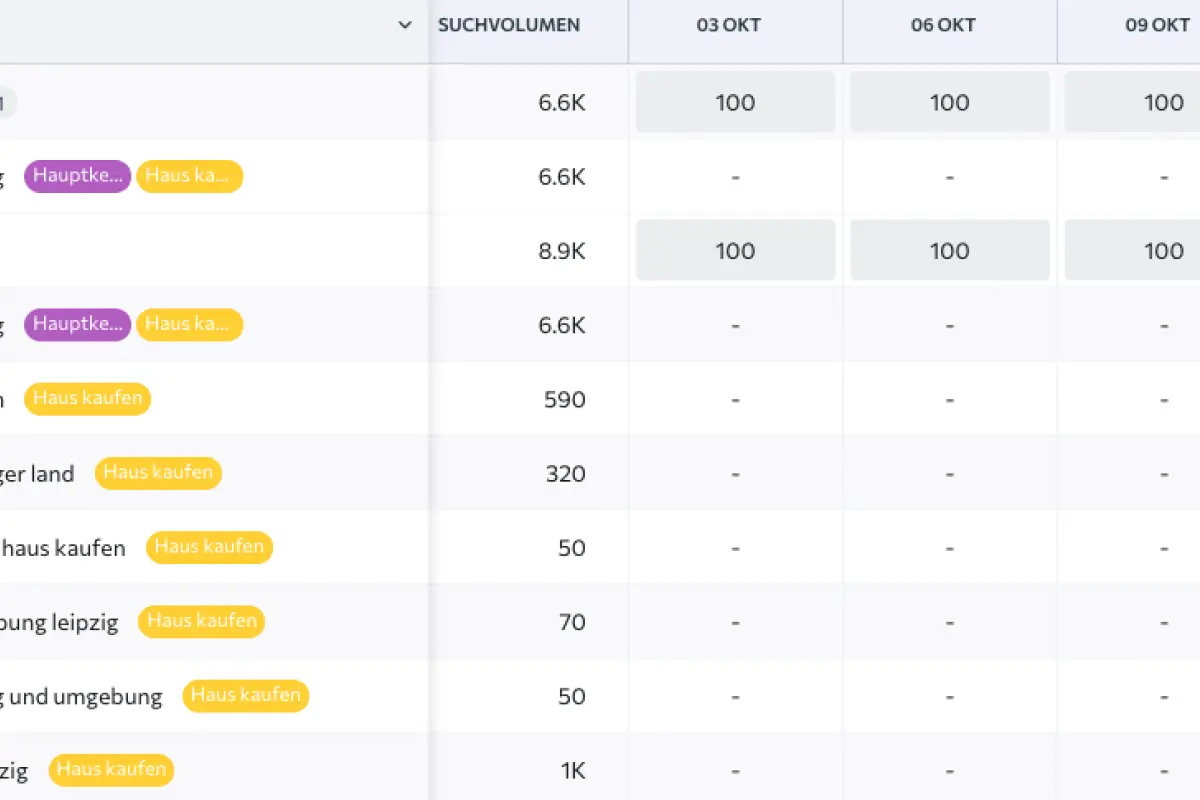Screen dimensions: 1200x800
Task: Click the yellow tag beside 'haus kaufen' keyword
Action: (209, 547)
